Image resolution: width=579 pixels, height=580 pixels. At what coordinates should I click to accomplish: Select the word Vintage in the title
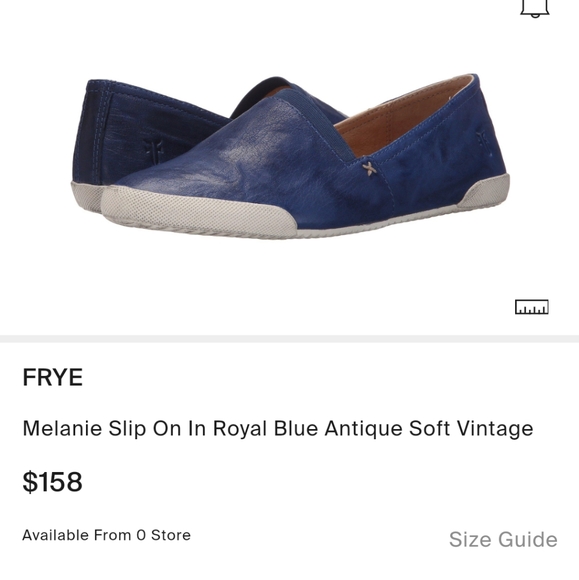(495, 429)
